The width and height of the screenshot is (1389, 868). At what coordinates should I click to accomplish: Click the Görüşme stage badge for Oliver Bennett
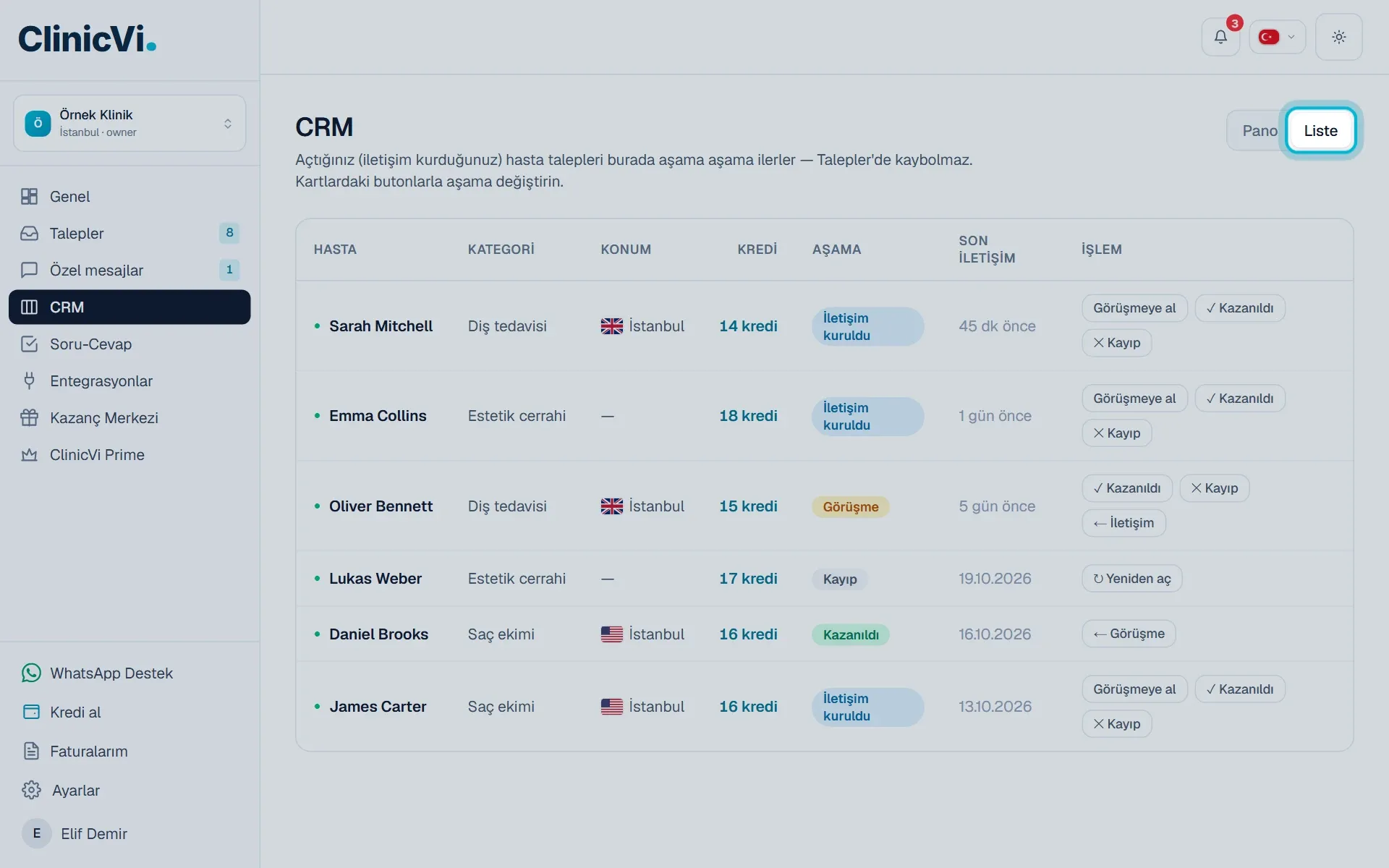[x=850, y=507]
